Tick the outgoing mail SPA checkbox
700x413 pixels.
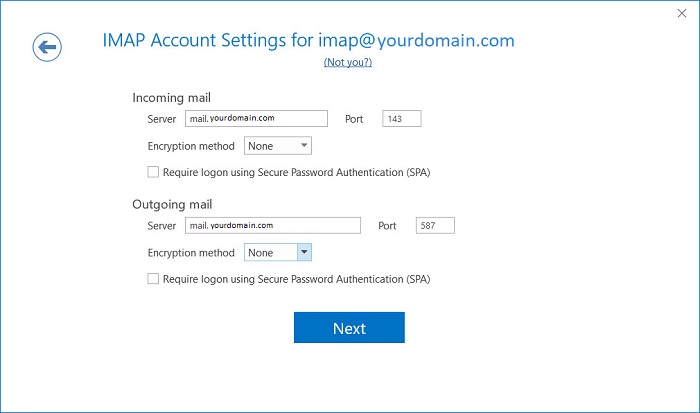pos(153,279)
